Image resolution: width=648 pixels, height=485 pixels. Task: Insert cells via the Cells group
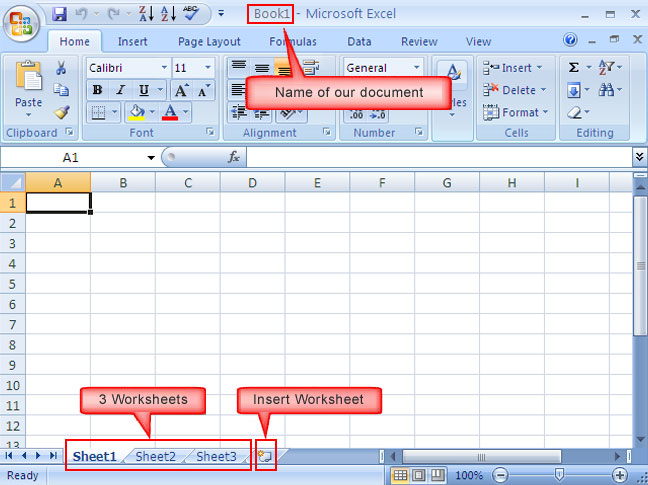click(x=512, y=67)
